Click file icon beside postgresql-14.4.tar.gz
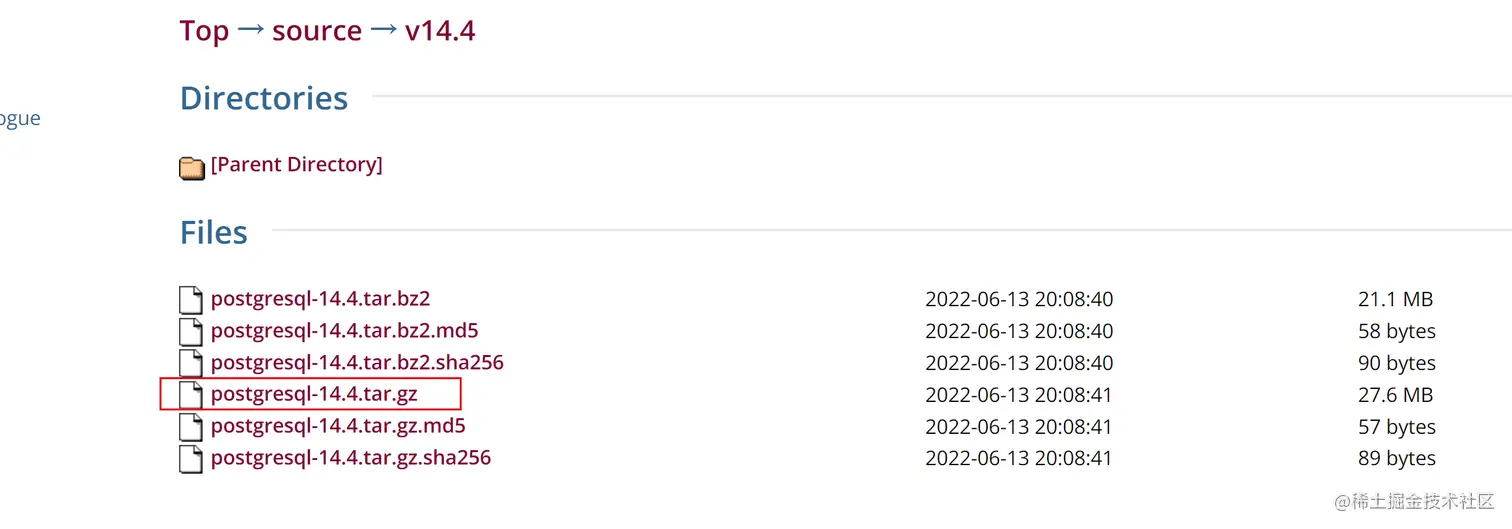Viewport: 1512px width, 529px height. (190, 395)
